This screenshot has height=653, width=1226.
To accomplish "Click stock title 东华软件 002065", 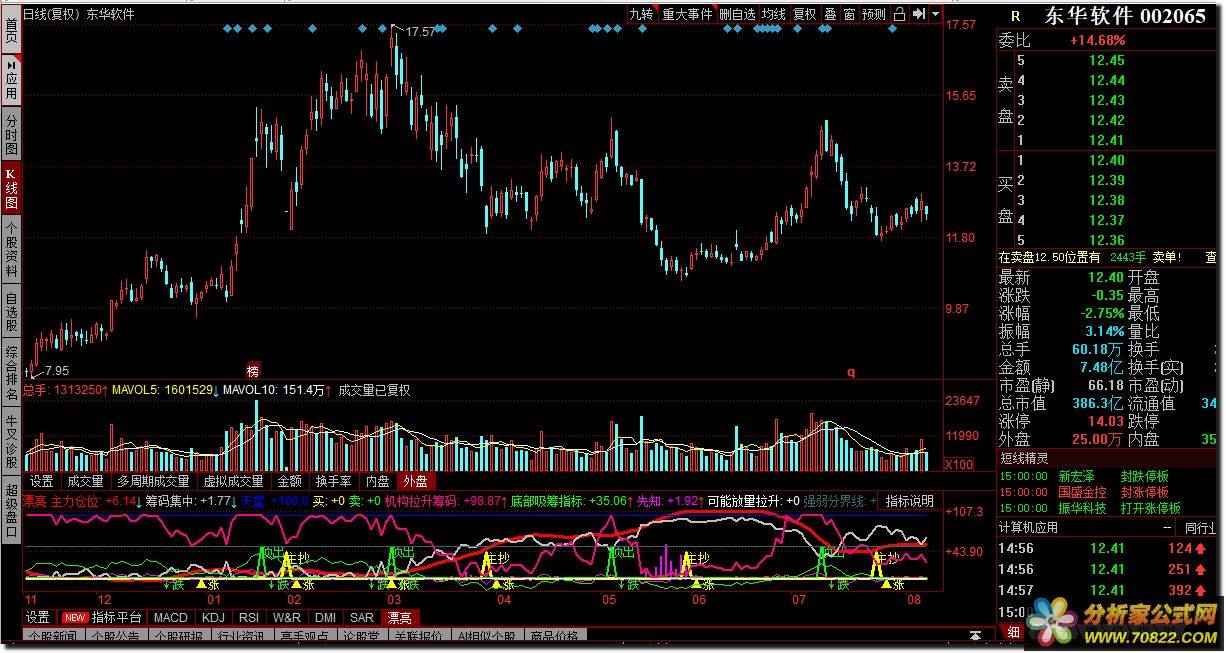I will [x=1125, y=16].
